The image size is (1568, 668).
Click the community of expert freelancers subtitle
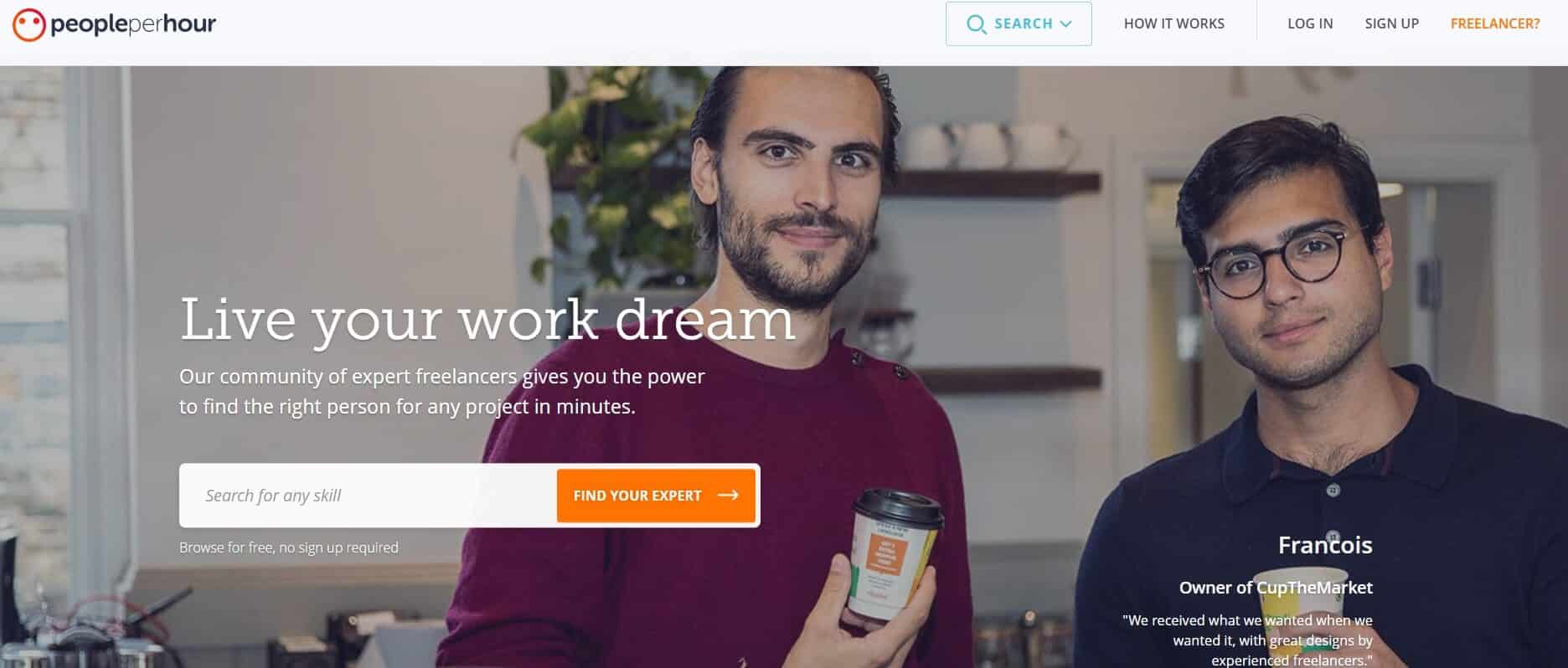pos(442,391)
